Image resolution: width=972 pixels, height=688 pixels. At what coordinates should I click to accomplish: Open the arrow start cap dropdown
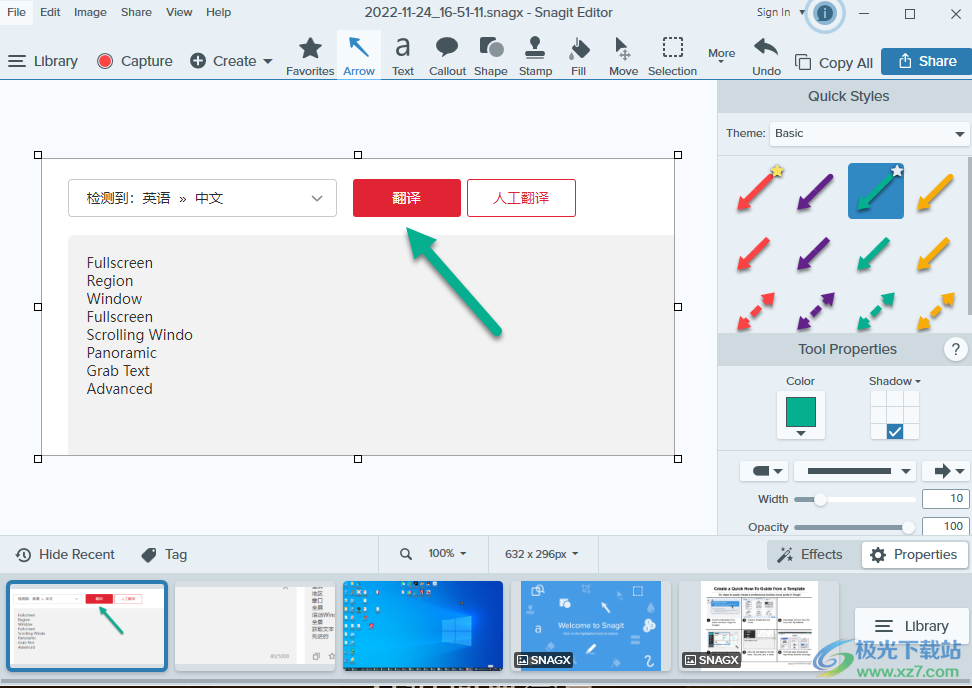764,471
